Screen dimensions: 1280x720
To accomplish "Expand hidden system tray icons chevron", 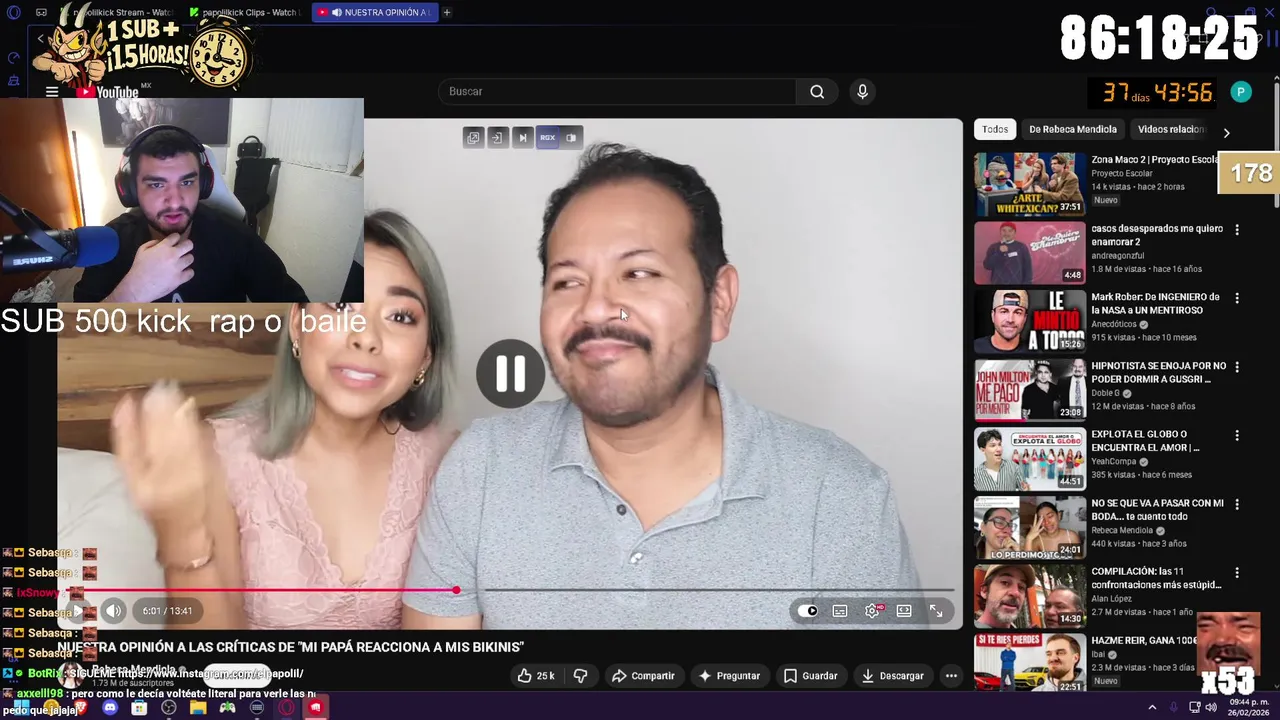I will (1152, 707).
